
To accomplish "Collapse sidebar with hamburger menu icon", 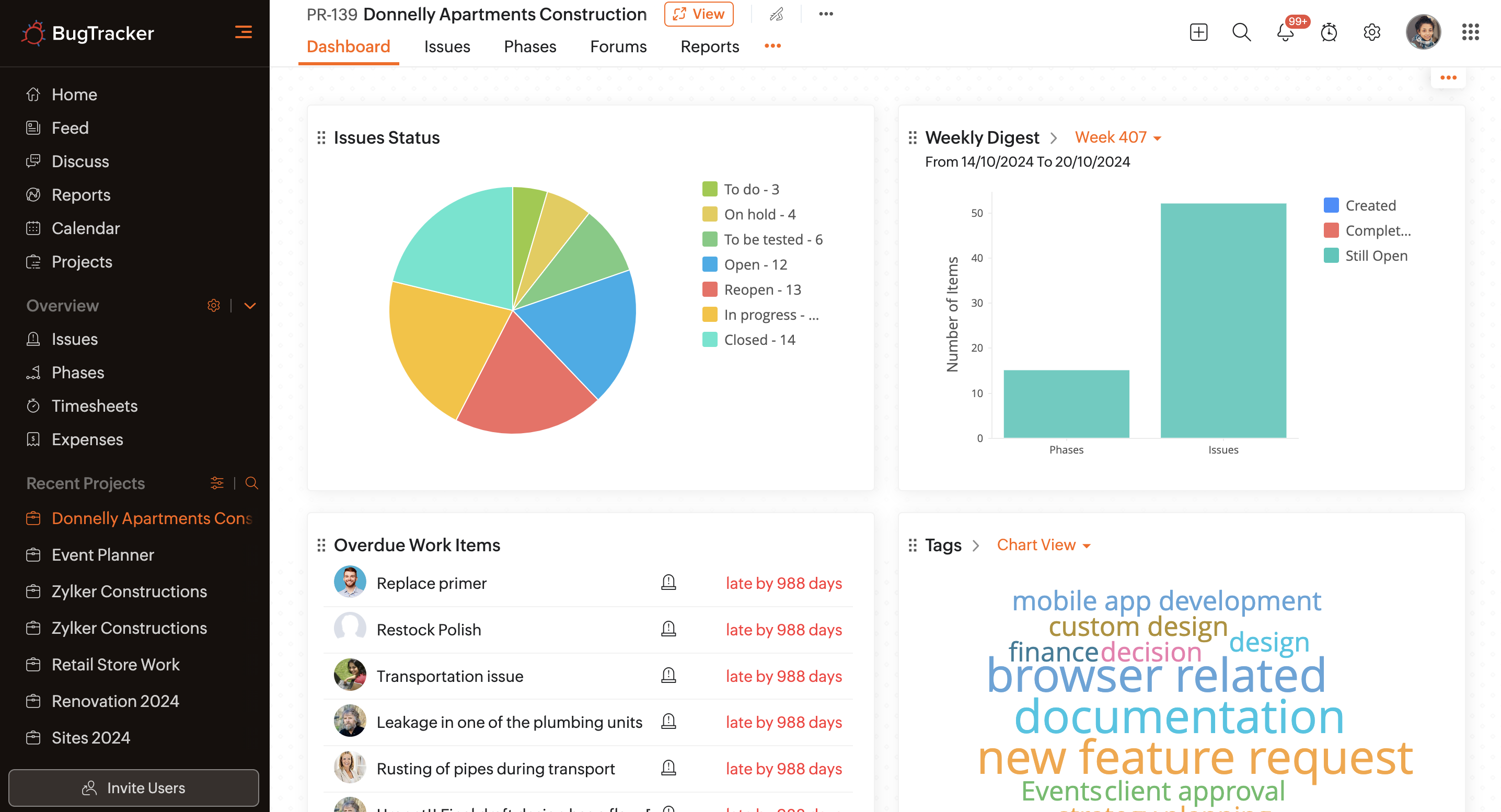I will [243, 32].
